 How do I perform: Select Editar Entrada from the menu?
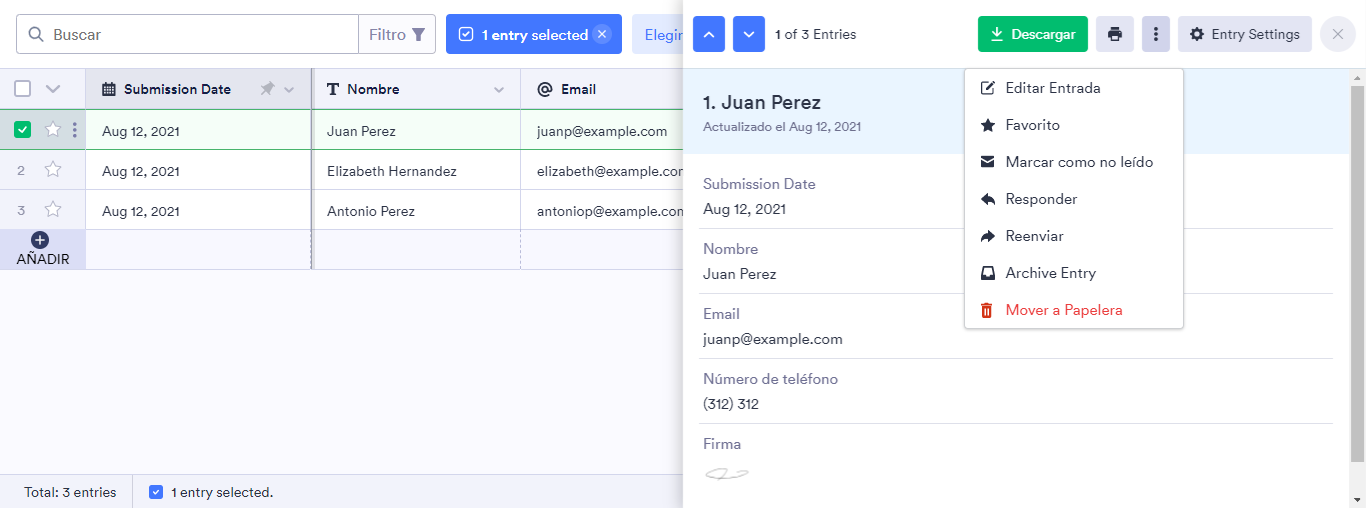click(x=1052, y=88)
